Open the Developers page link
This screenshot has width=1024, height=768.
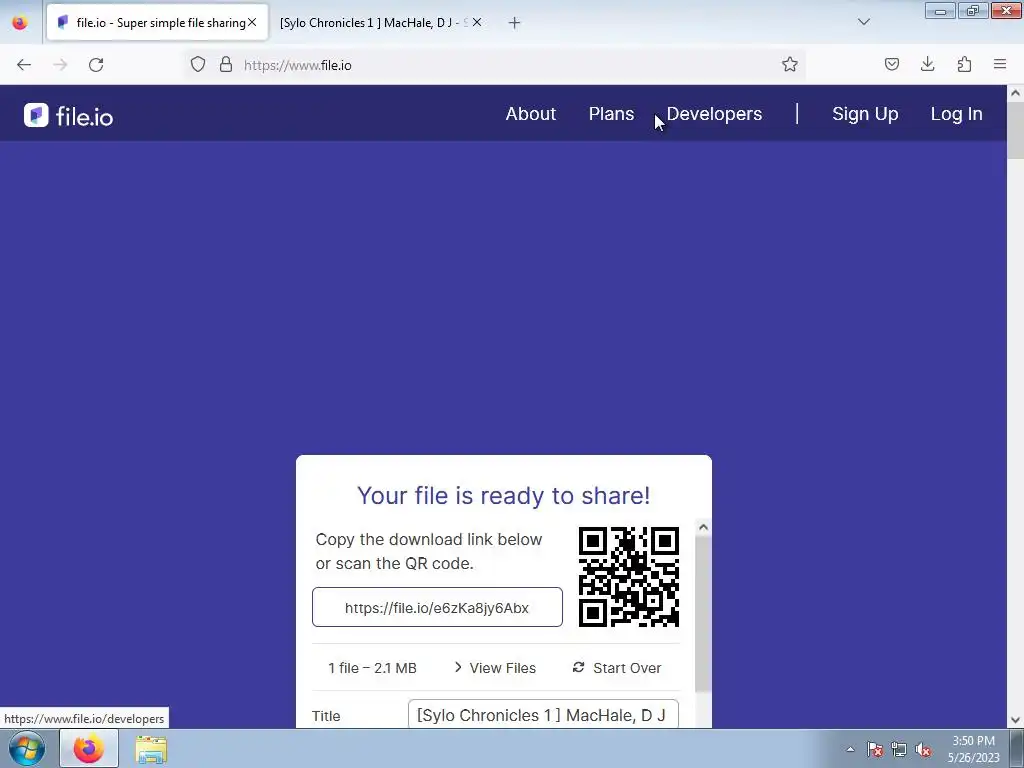pos(714,114)
